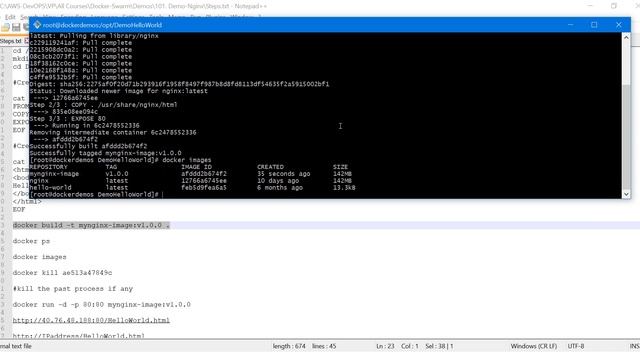
Task: Click the Windows (CR LF) status bar field
Action: (533, 346)
